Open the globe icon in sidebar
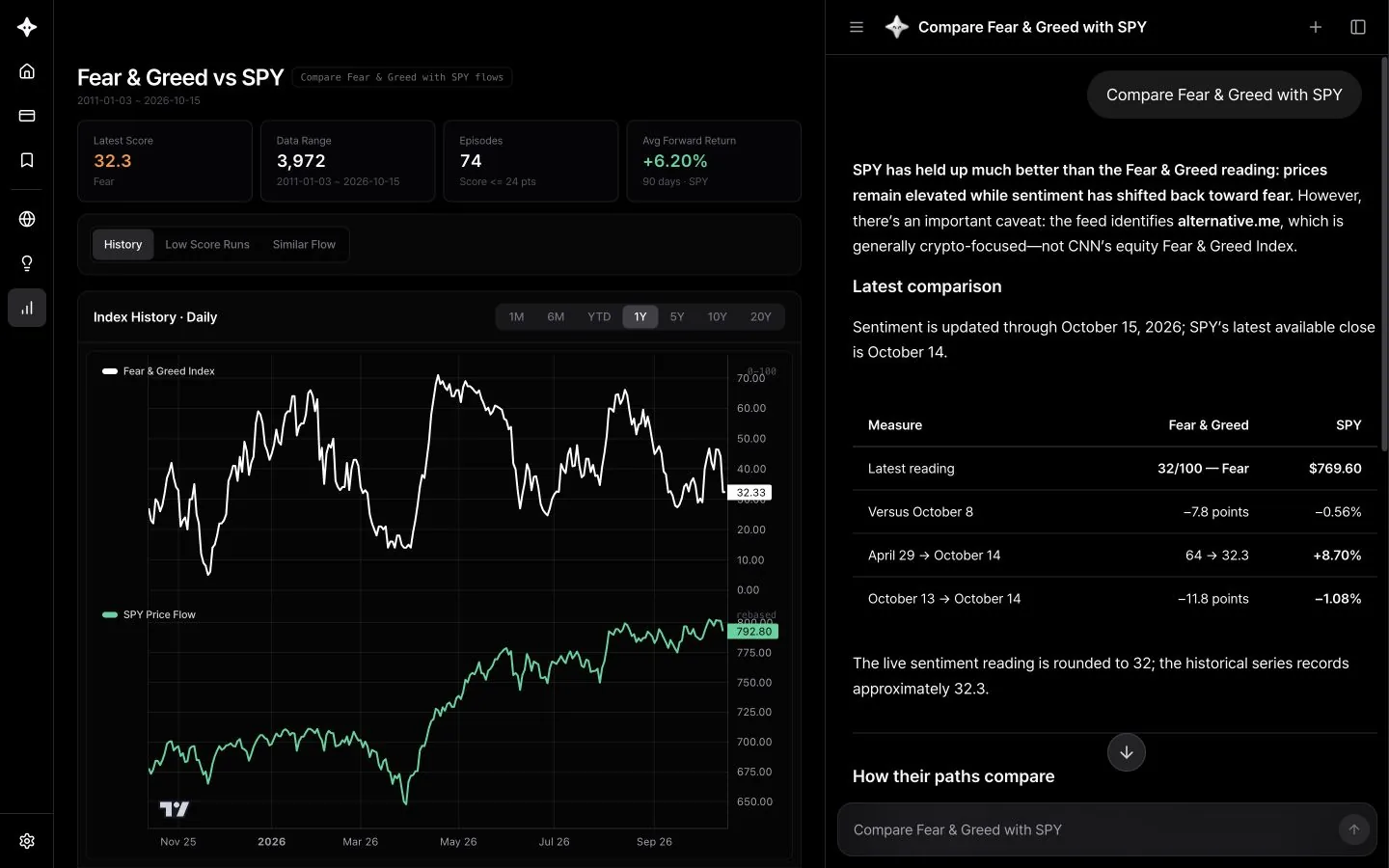This screenshot has height=868, width=1389. click(27, 219)
